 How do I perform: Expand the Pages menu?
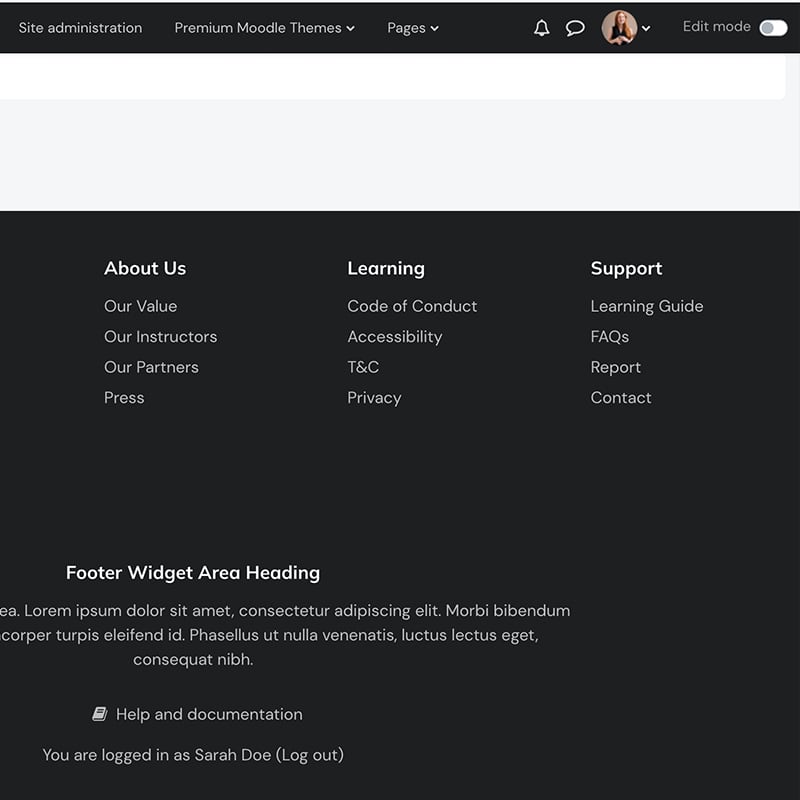(412, 28)
